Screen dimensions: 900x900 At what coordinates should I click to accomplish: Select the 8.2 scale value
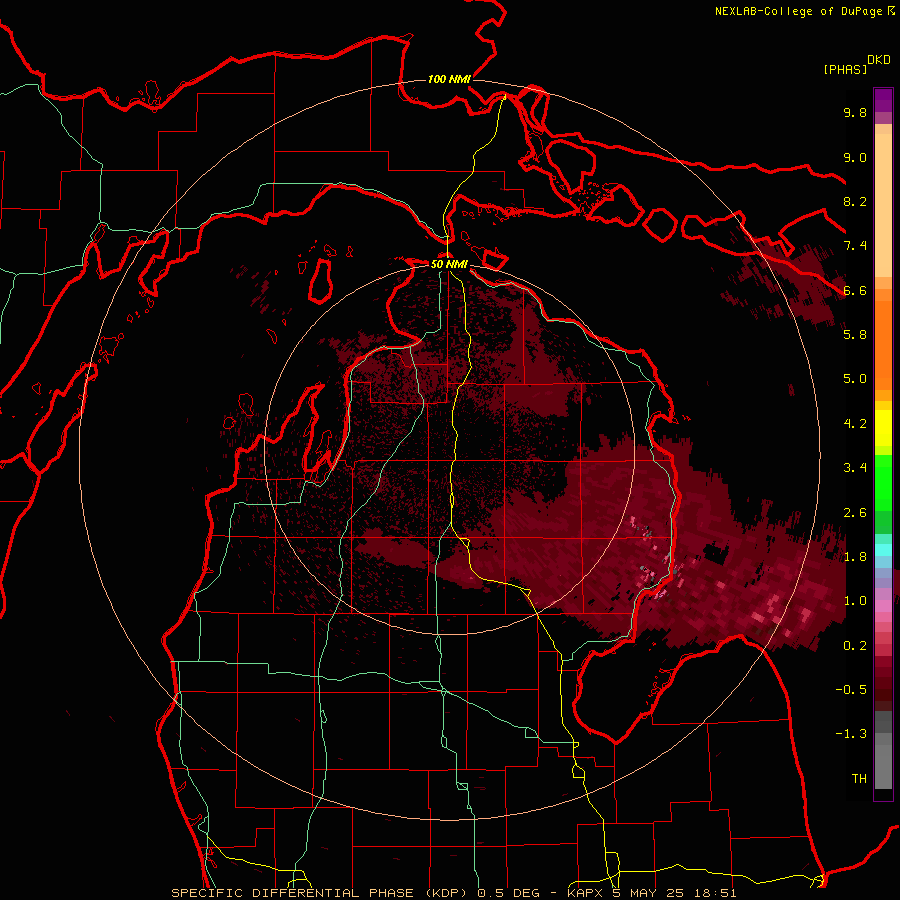point(855,201)
